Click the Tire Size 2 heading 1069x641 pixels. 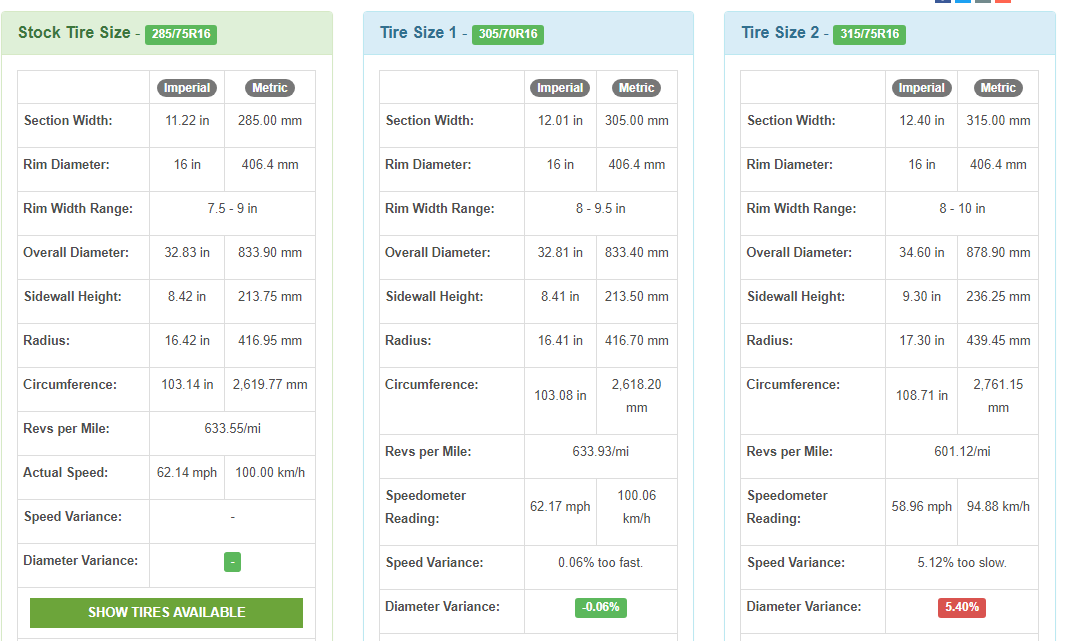[779, 33]
